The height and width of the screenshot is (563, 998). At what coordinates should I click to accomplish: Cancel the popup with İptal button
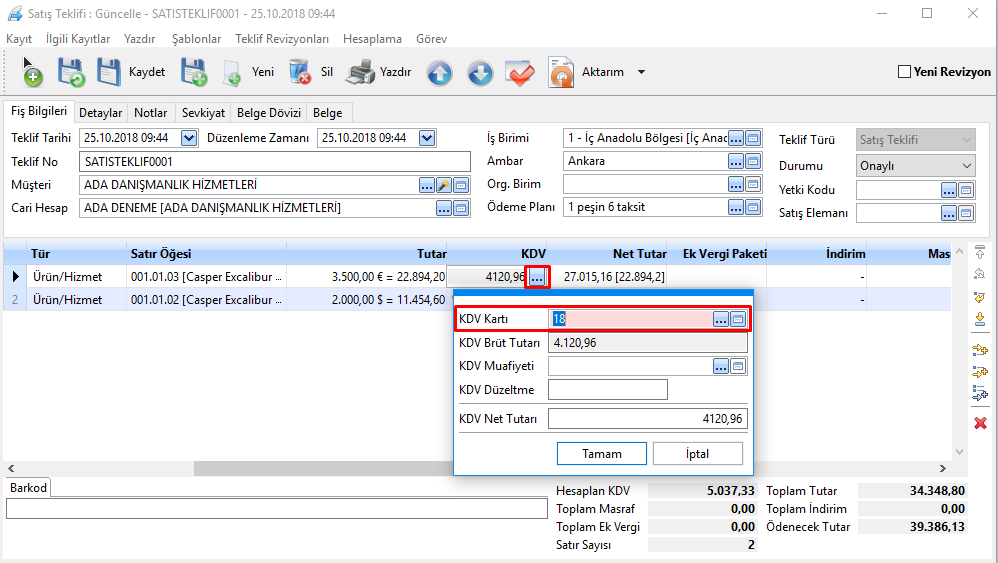[x=697, y=454]
